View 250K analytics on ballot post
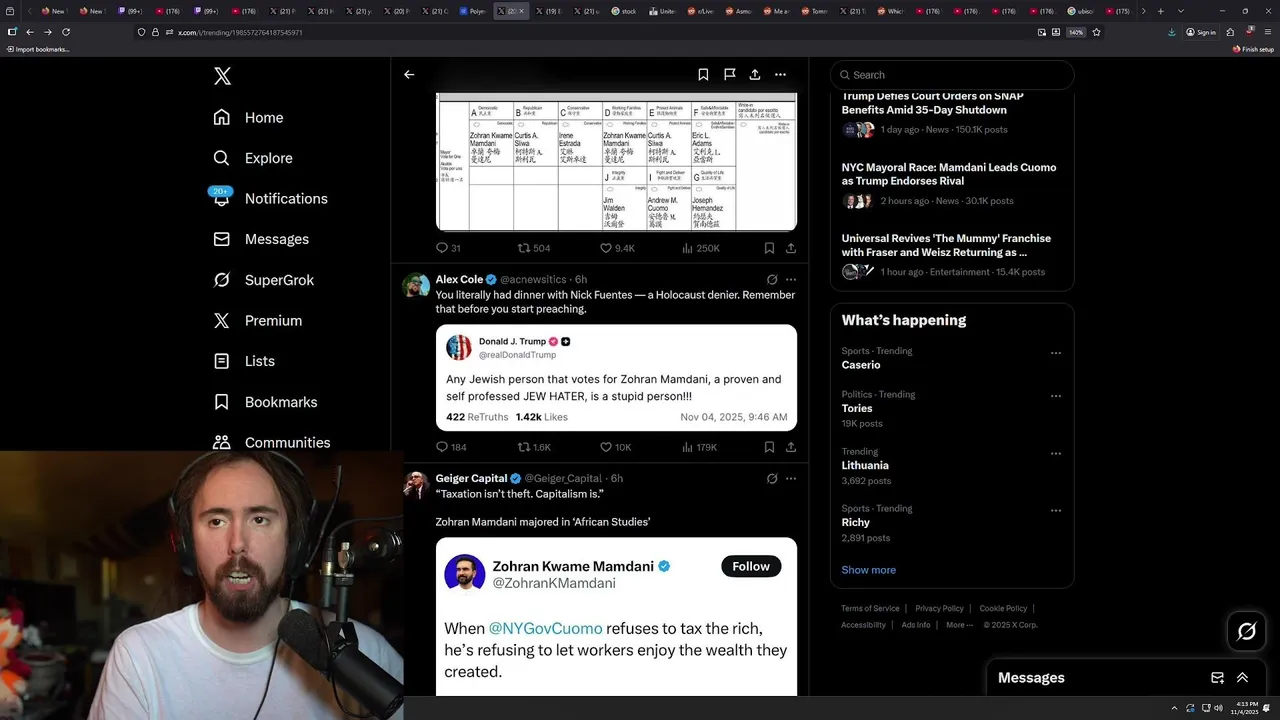The height and width of the screenshot is (720, 1280). [700, 248]
